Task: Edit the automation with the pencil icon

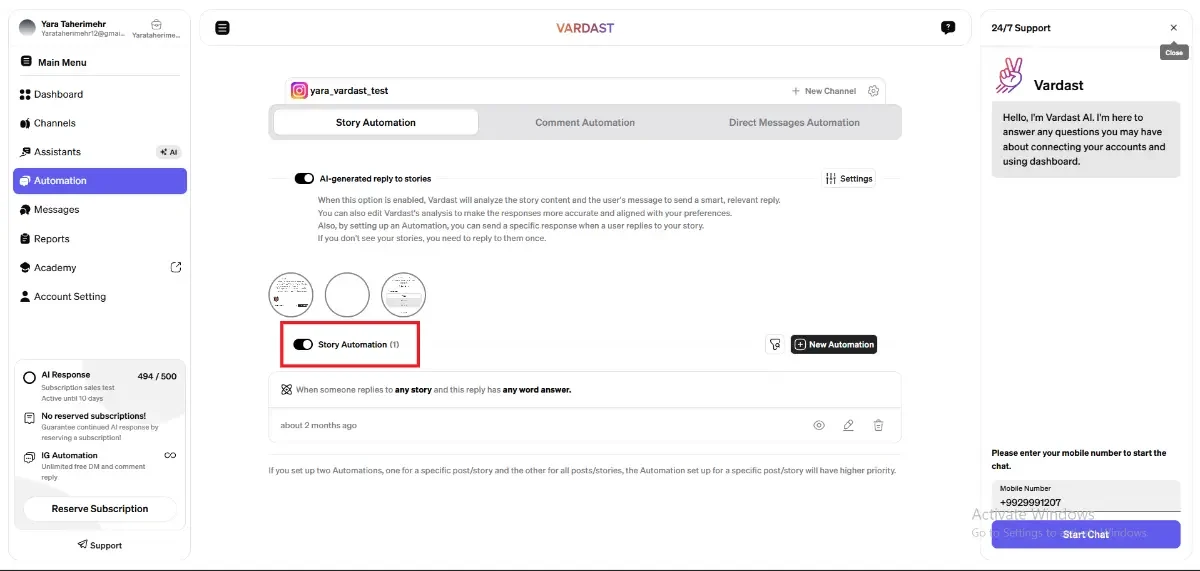Action: tap(849, 425)
